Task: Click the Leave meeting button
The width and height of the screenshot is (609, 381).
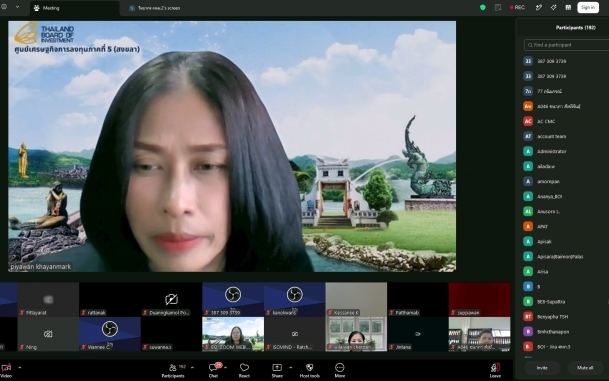Action: coord(495,370)
